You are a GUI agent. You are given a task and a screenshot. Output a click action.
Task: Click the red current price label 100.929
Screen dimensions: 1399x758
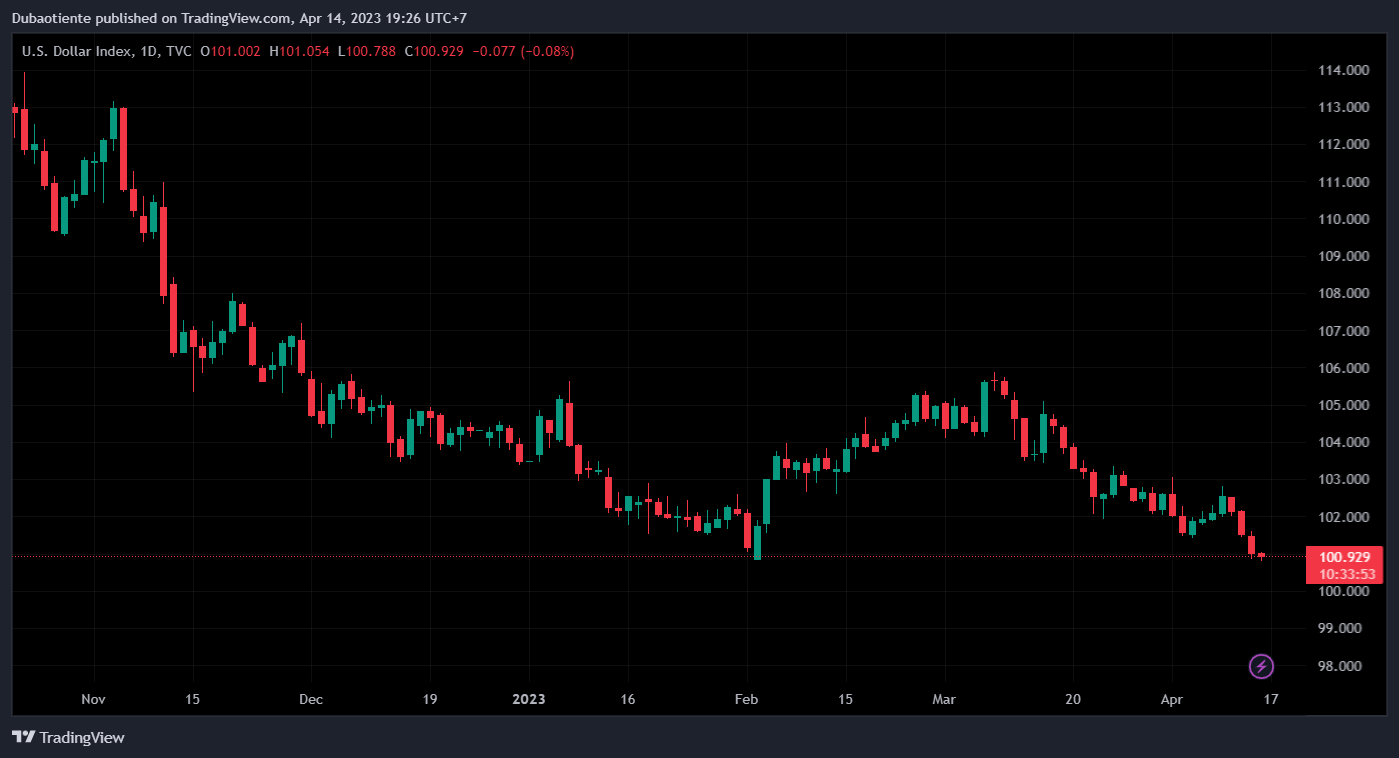(x=1344, y=557)
